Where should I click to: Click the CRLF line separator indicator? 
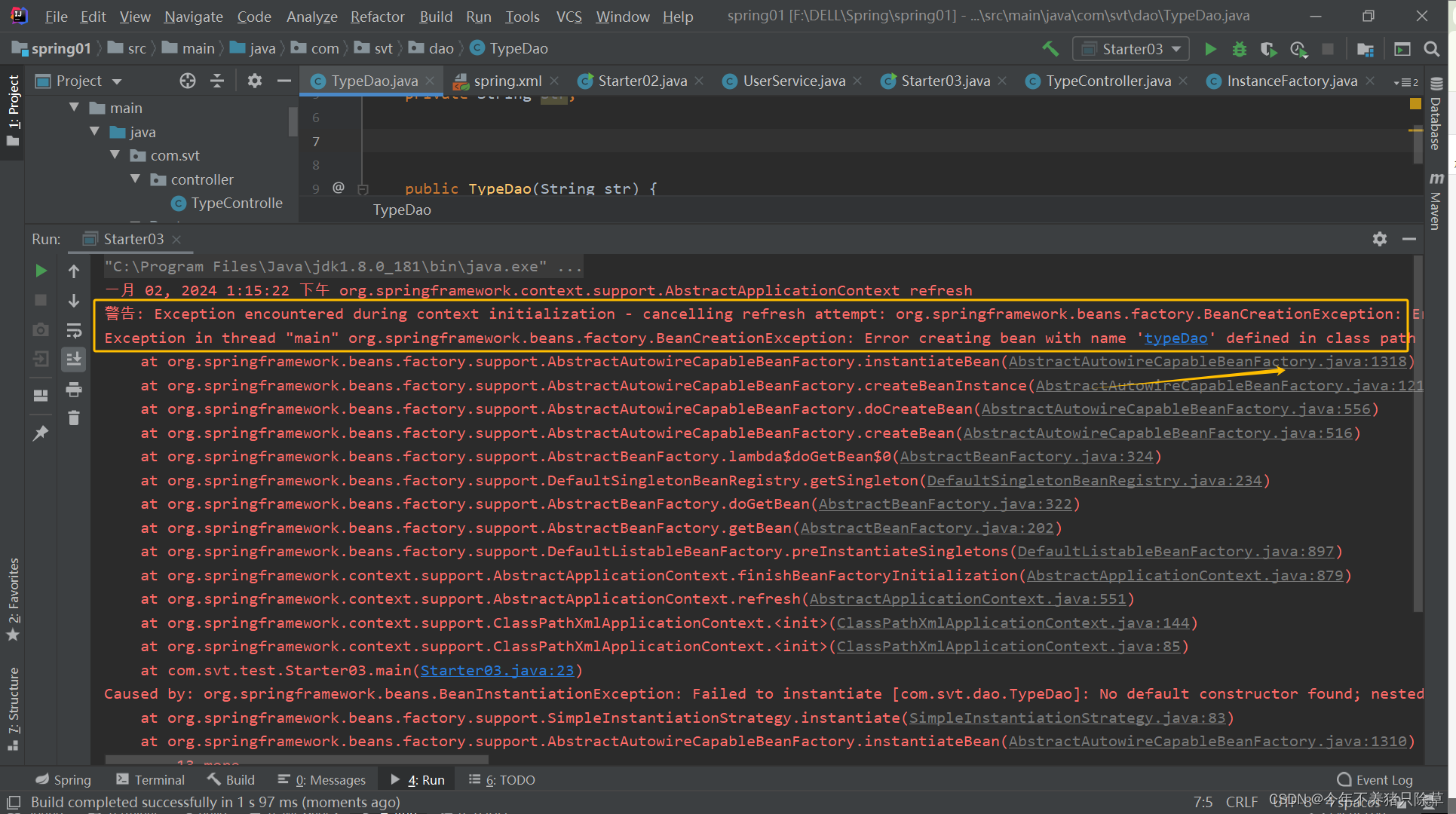[x=1241, y=802]
